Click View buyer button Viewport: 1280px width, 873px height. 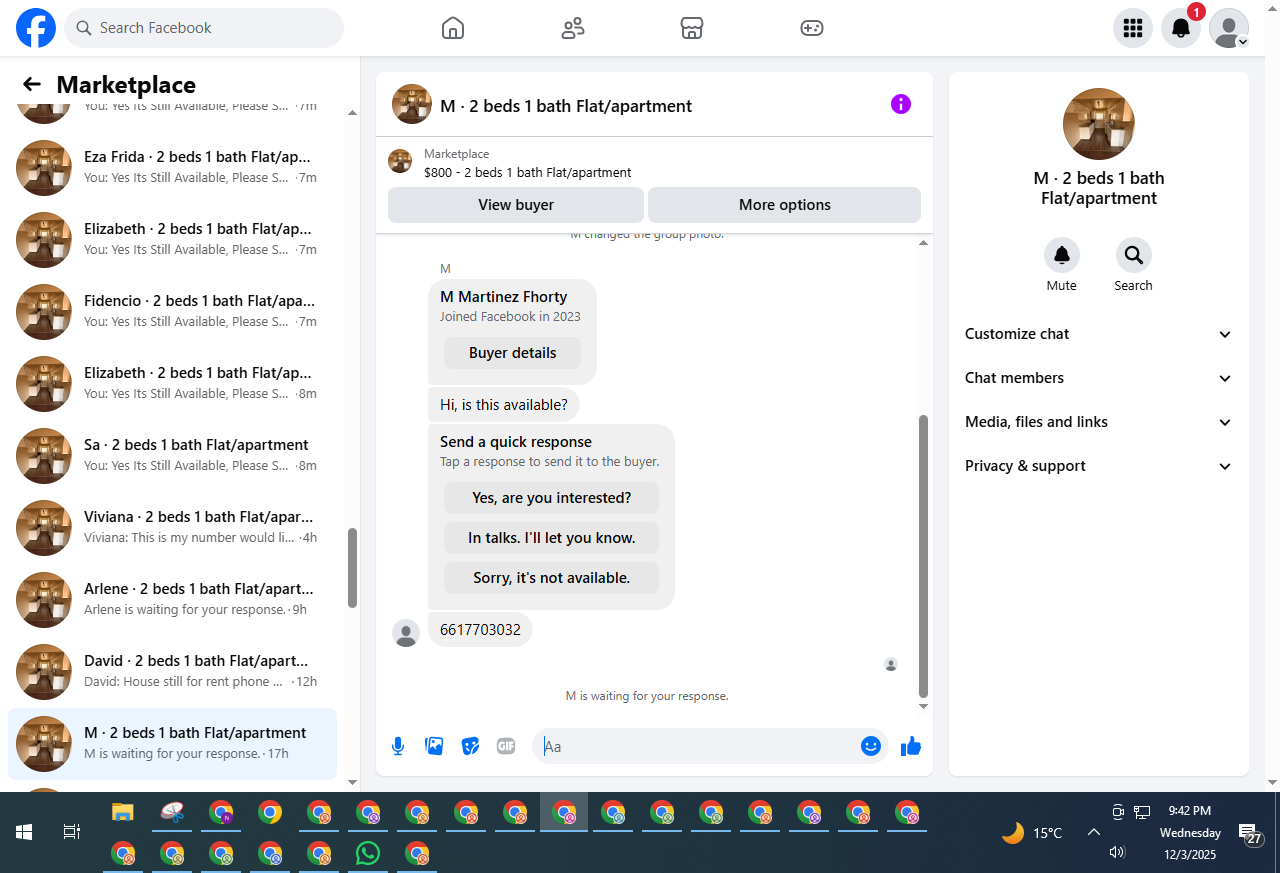516,205
